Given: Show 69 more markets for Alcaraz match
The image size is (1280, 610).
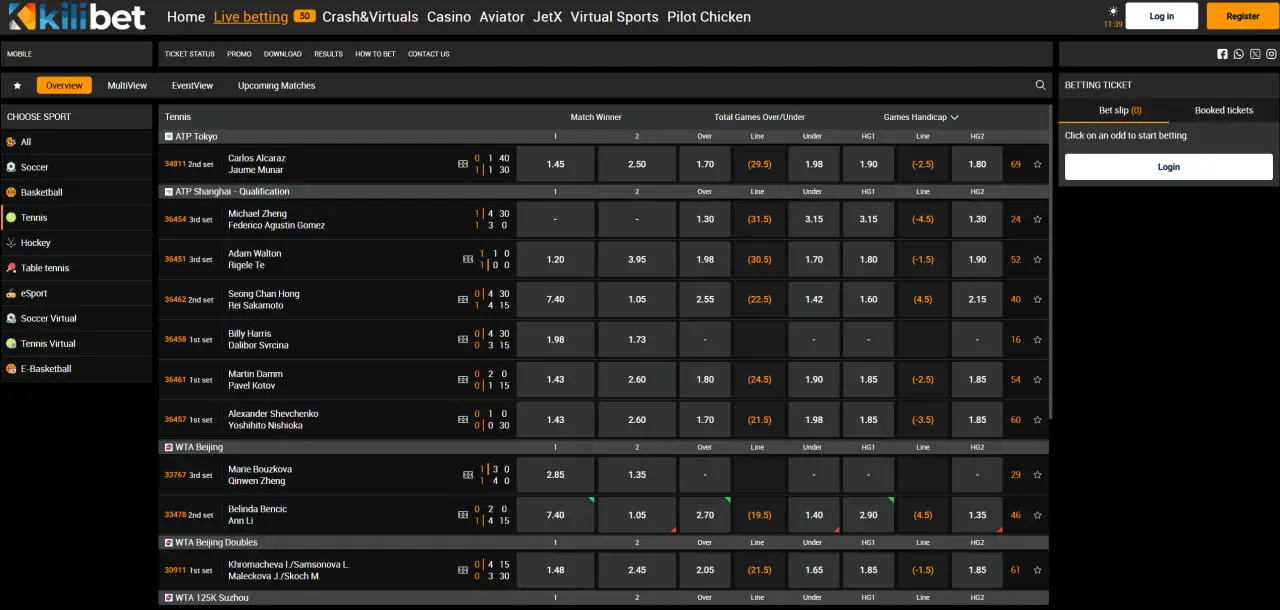Looking at the screenshot, I should tap(1016, 164).
